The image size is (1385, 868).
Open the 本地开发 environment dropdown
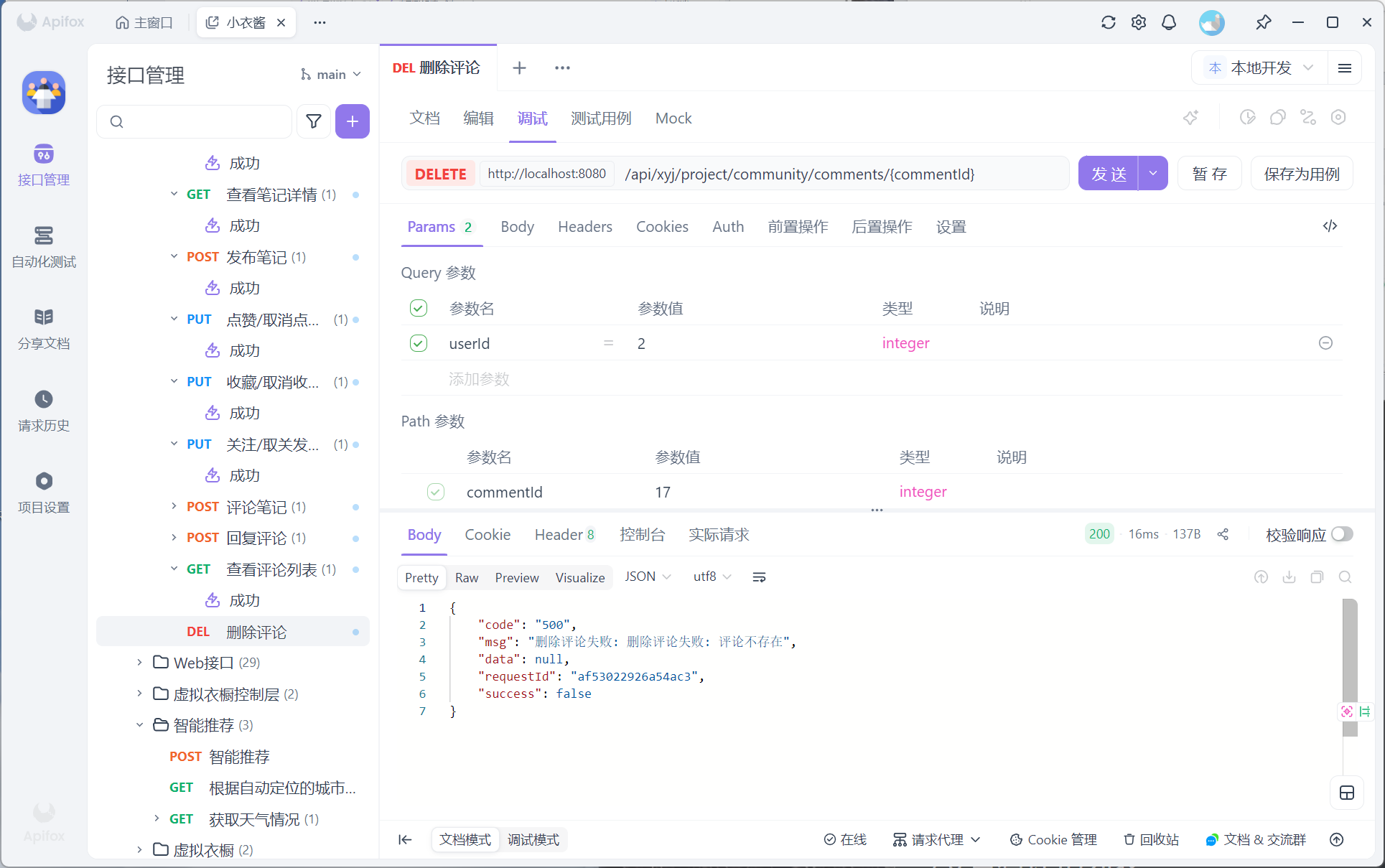click(1262, 68)
